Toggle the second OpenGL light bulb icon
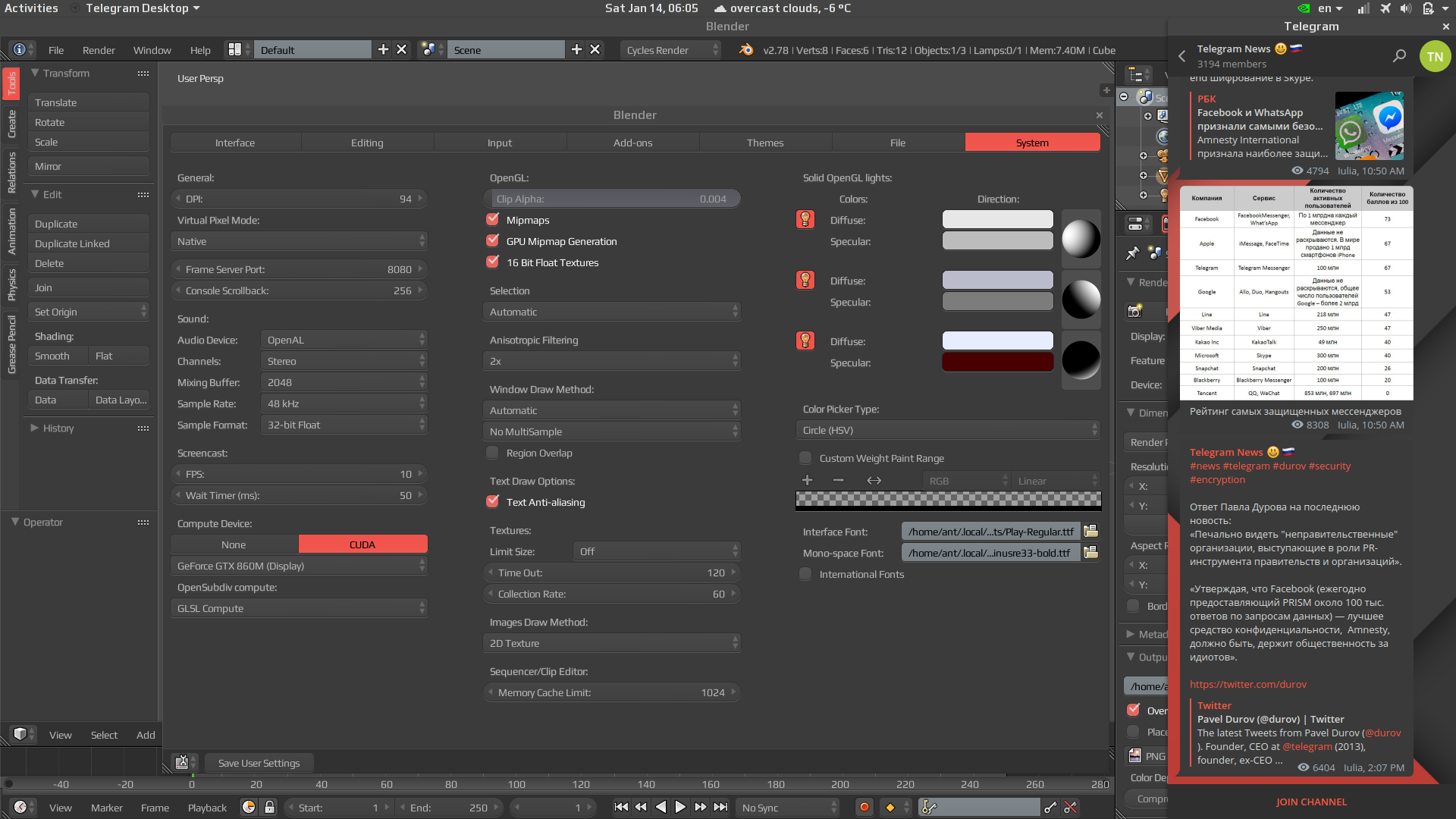The width and height of the screenshot is (1456, 819). pos(805,281)
